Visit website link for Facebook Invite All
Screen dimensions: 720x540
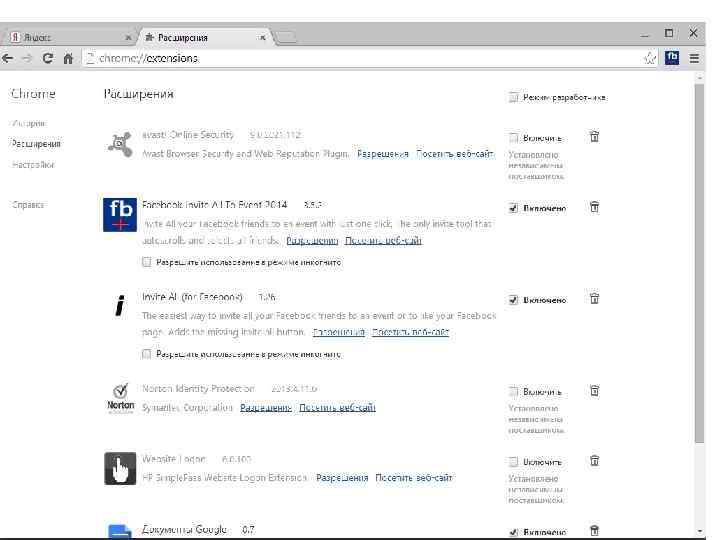(x=383, y=241)
